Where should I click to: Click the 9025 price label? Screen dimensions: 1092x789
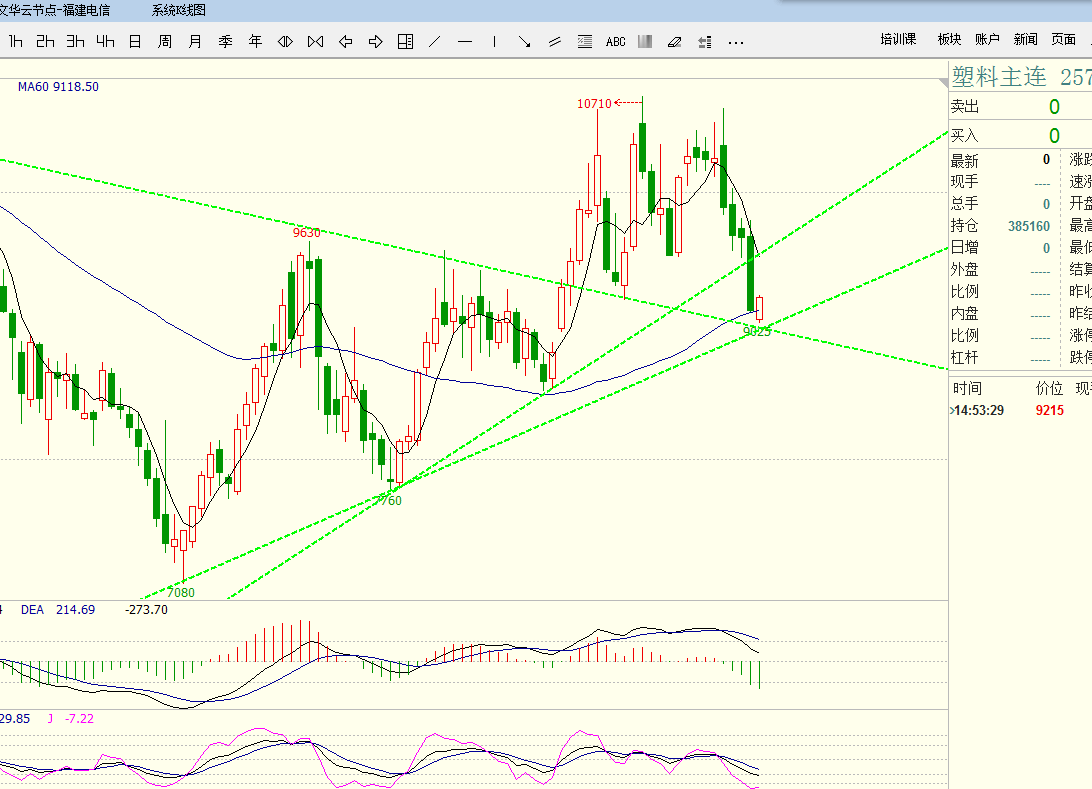(757, 331)
